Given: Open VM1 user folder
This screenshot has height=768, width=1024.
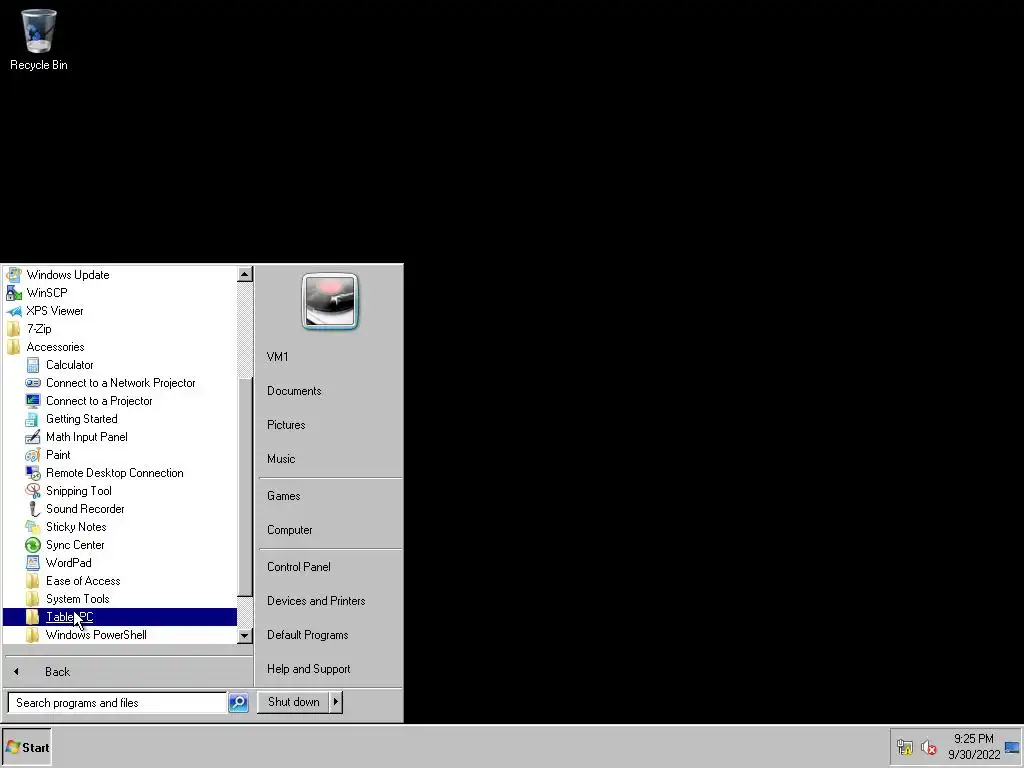Looking at the screenshot, I should click(278, 357).
